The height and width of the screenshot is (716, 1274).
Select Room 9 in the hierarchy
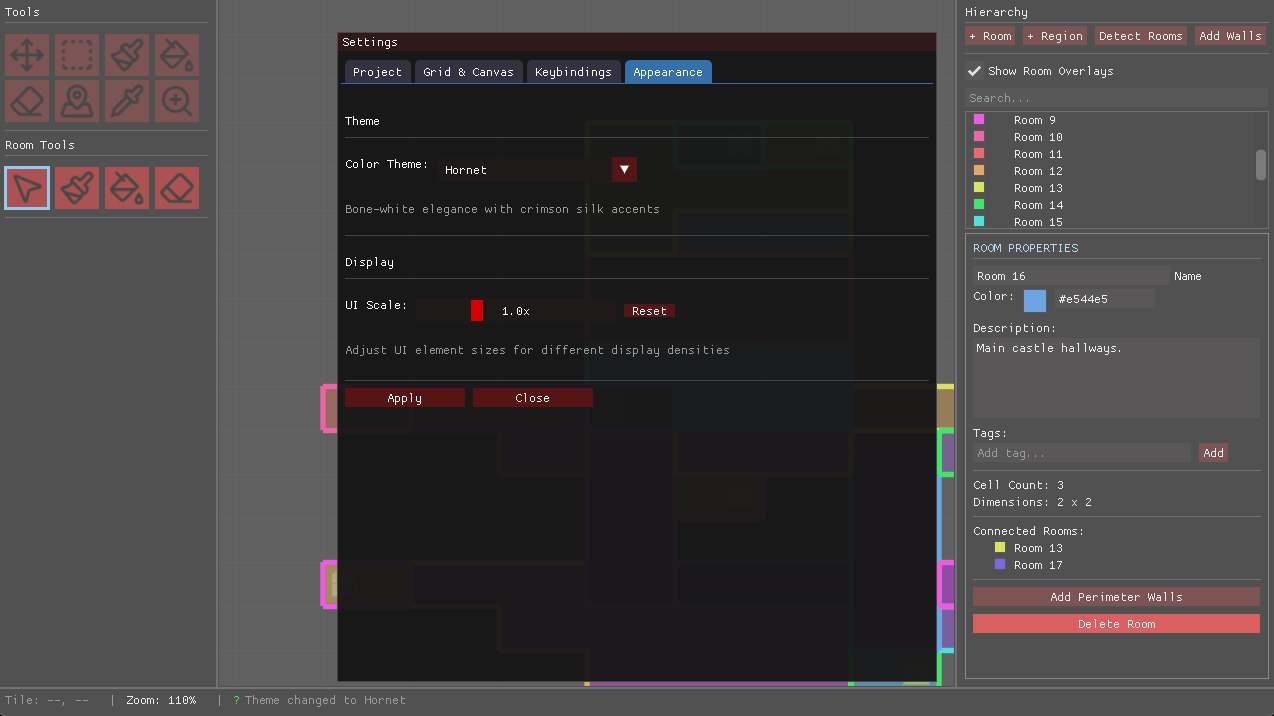coord(1034,120)
